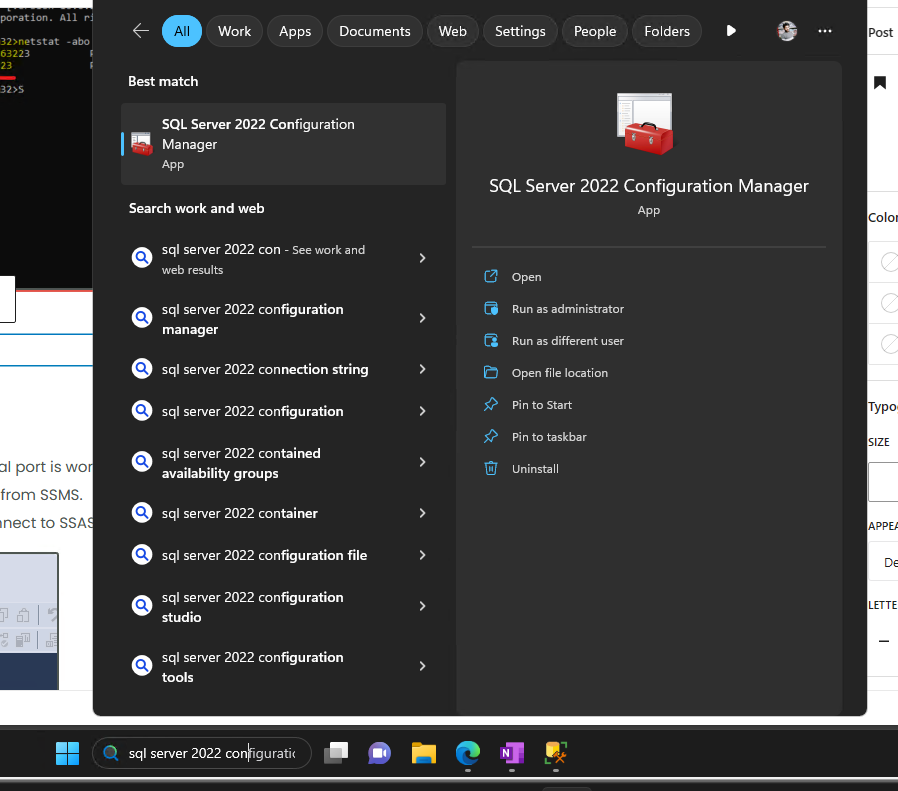Open the three-dot options menu
898x791 pixels.
tap(825, 31)
